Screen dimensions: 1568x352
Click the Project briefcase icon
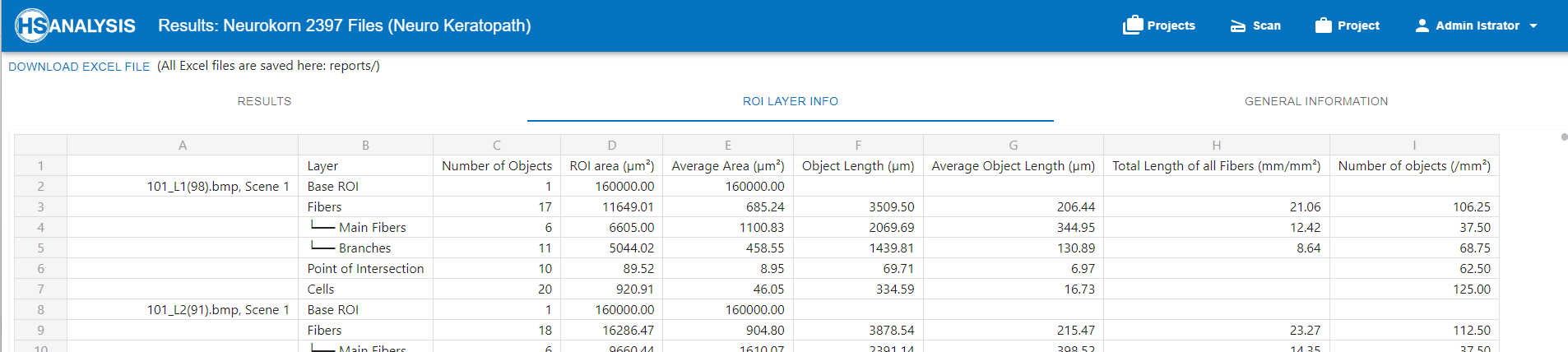[x=1323, y=25]
